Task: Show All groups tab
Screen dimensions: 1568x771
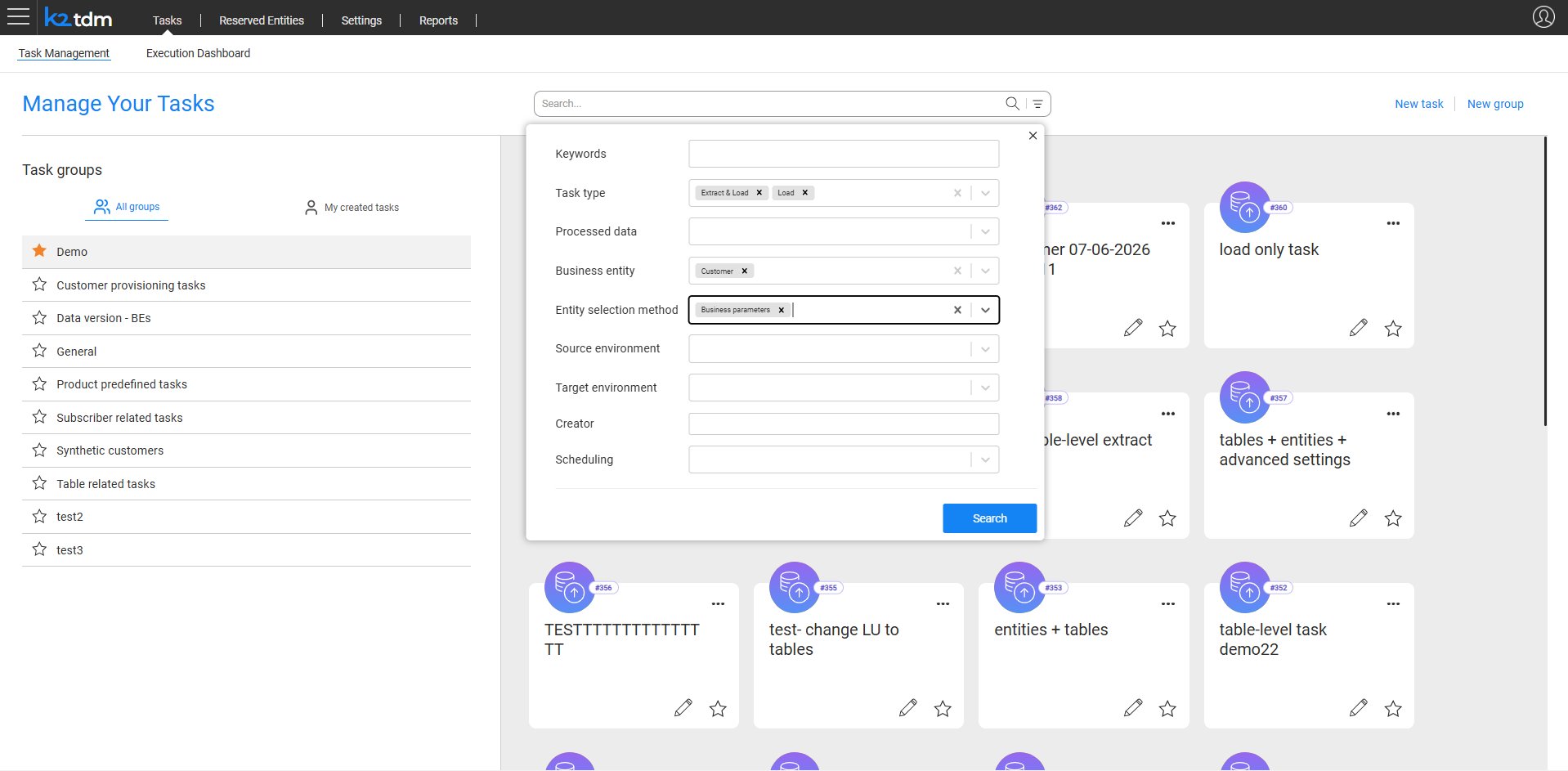Action: (x=127, y=207)
